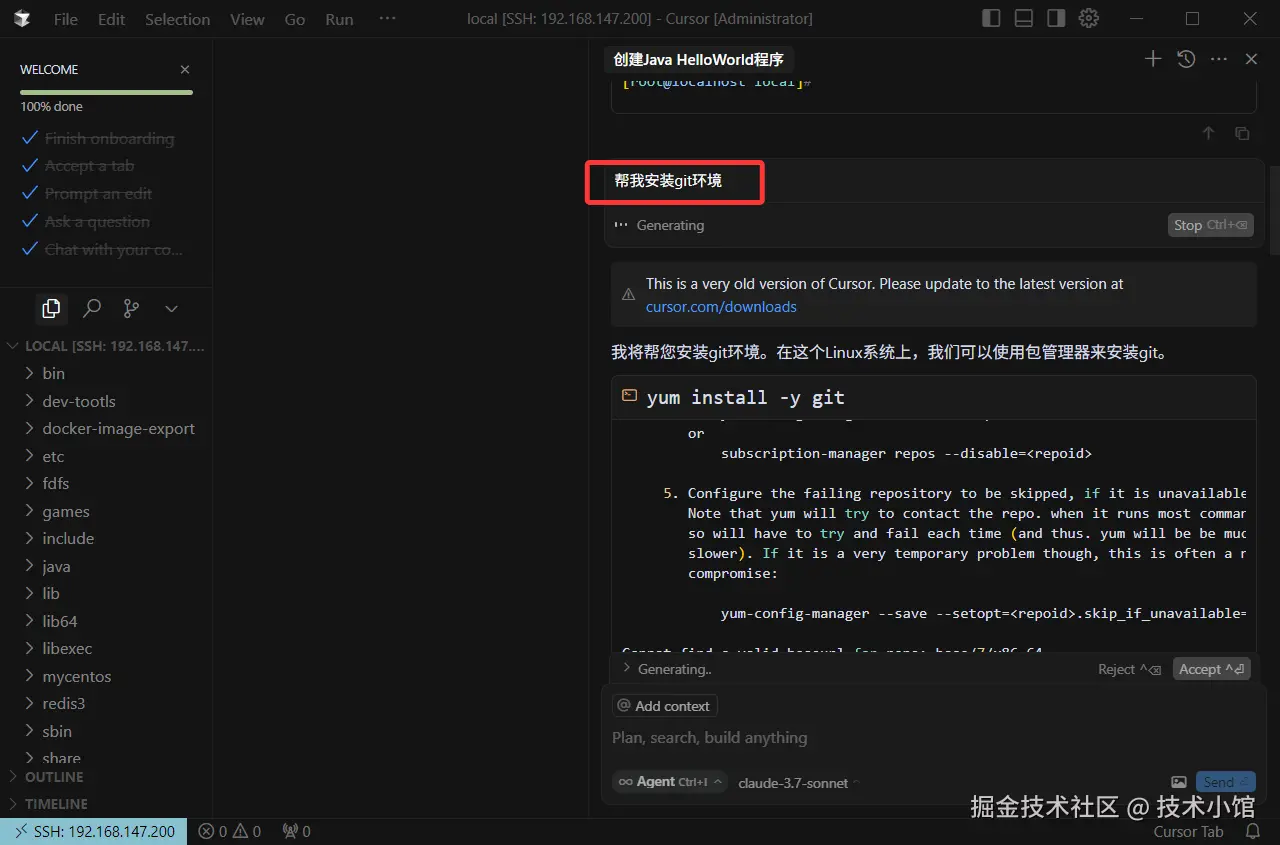The width and height of the screenshot is (1280, 845).
Task: Open the Source Control view icon
Action: (x=131, y=308)
